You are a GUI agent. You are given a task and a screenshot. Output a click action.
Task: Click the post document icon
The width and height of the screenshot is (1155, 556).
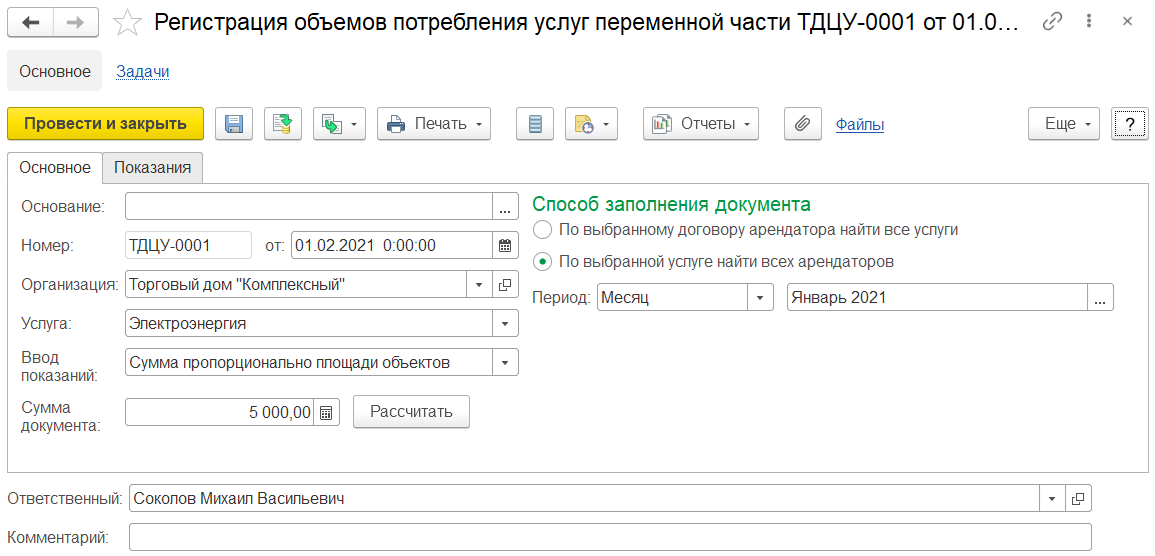[x=283, y=124]
